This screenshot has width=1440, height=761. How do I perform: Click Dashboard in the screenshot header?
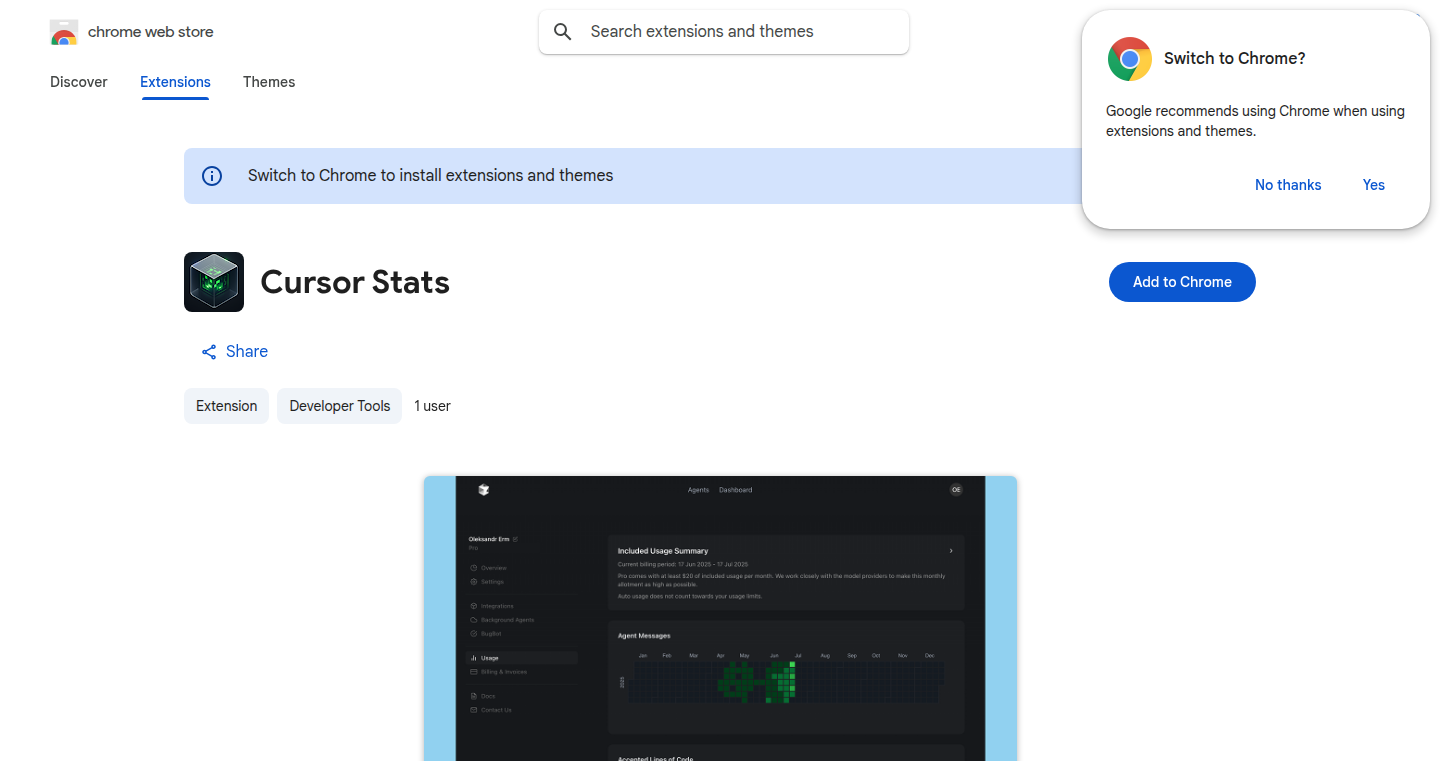pos(735,490)
